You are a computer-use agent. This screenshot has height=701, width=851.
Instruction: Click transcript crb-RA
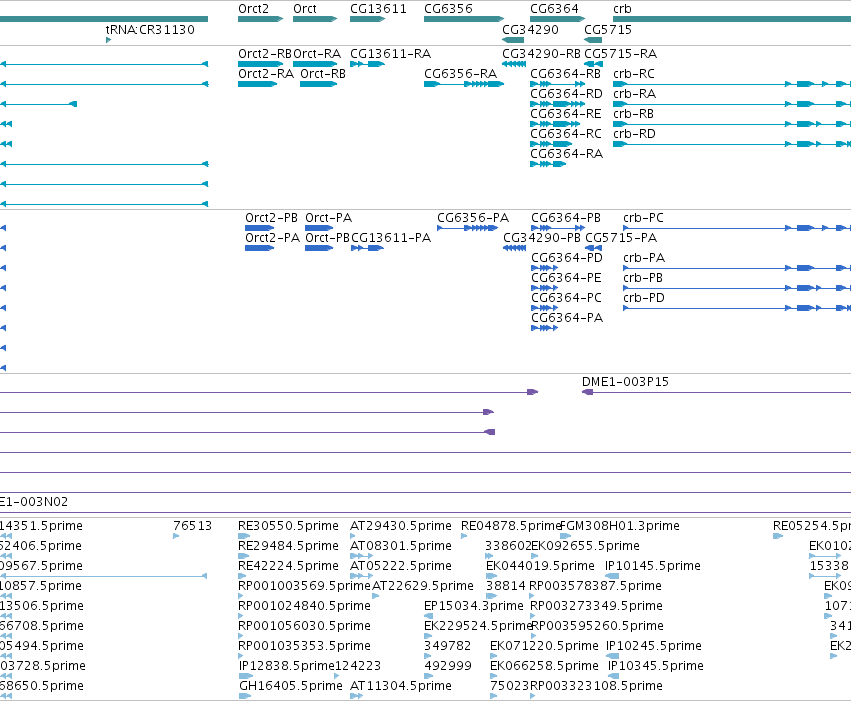(732, 104)
